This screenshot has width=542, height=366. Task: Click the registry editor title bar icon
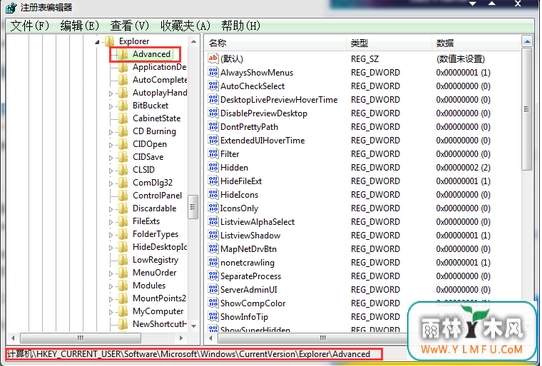tap(11, 7)
